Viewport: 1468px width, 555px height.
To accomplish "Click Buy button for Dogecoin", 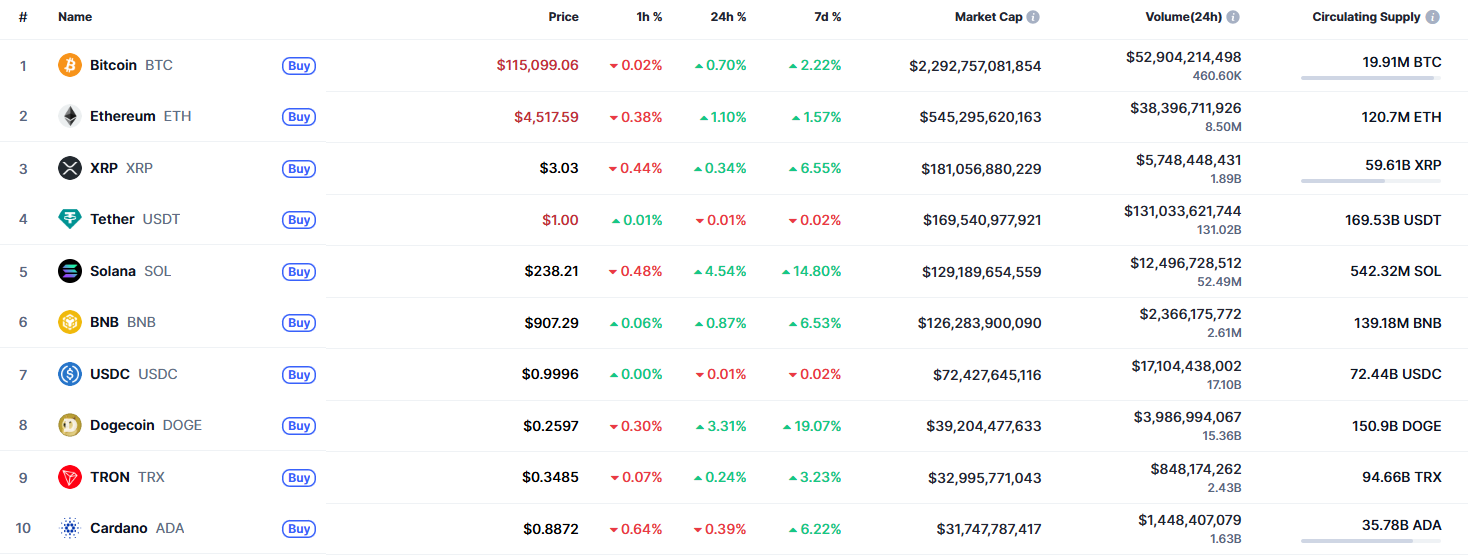I will click(x=299, y=426).
